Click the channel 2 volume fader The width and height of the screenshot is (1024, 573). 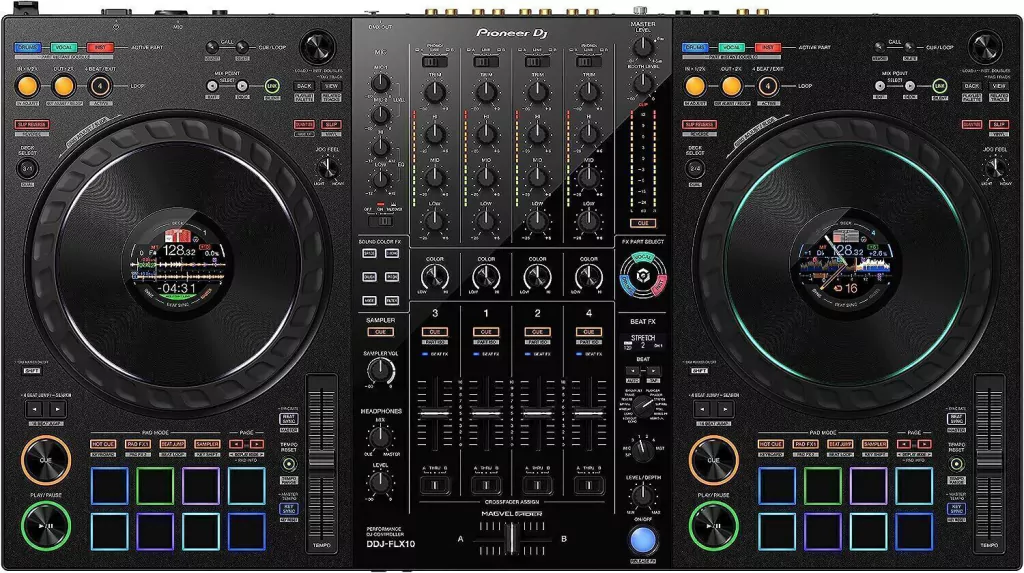tap(537, 413)
